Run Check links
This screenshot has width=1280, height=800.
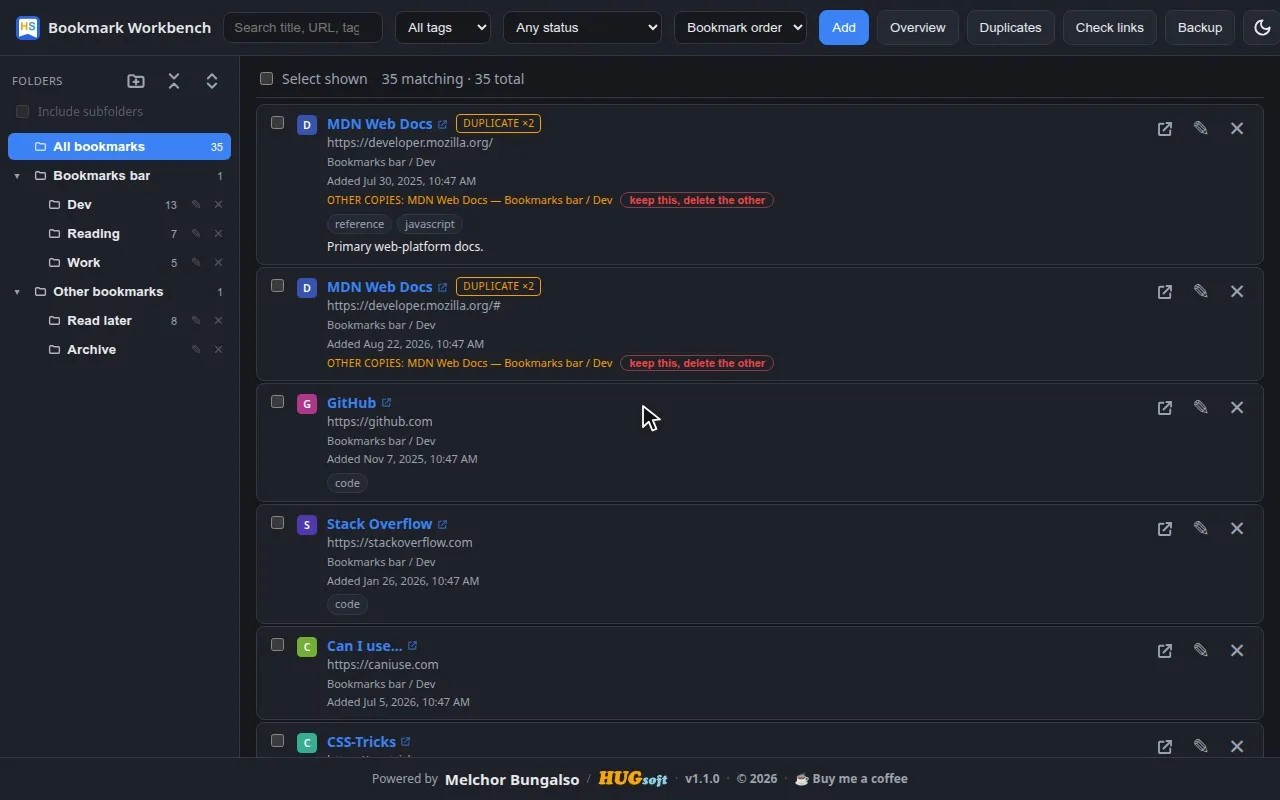point(1109,28)
